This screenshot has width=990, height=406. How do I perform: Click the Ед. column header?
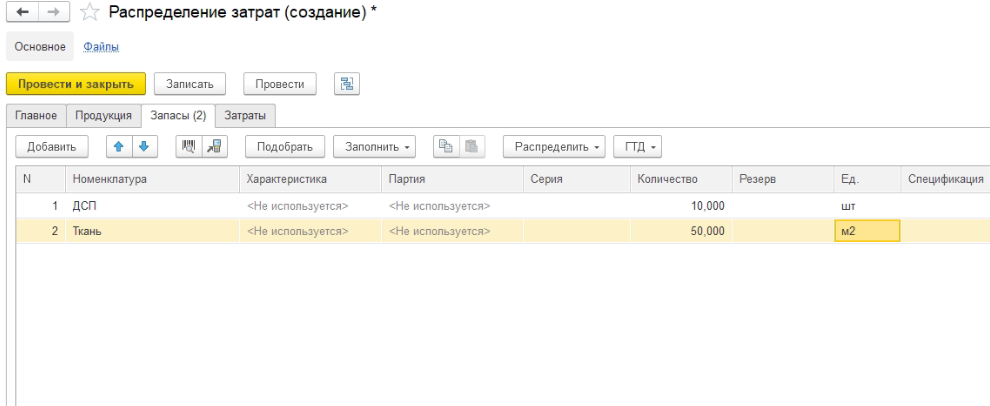pos(867,179)
